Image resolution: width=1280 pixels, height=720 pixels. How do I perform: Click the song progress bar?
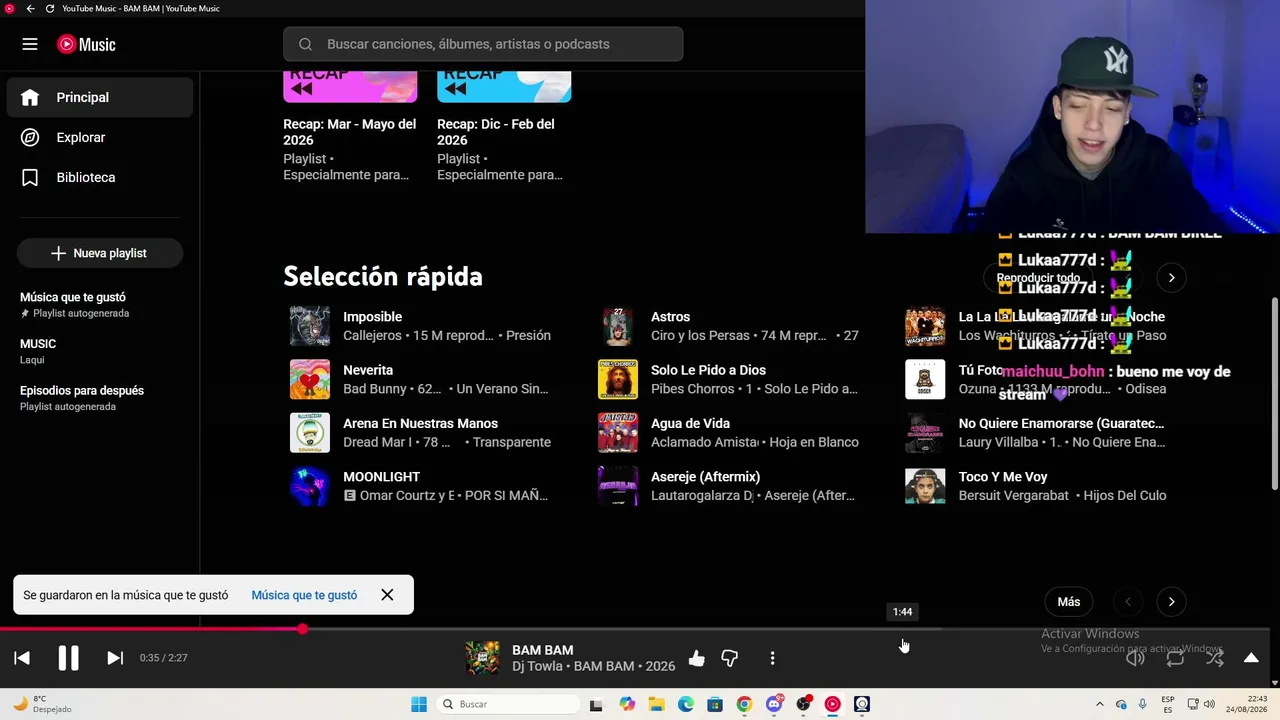[x=635, y=629]
